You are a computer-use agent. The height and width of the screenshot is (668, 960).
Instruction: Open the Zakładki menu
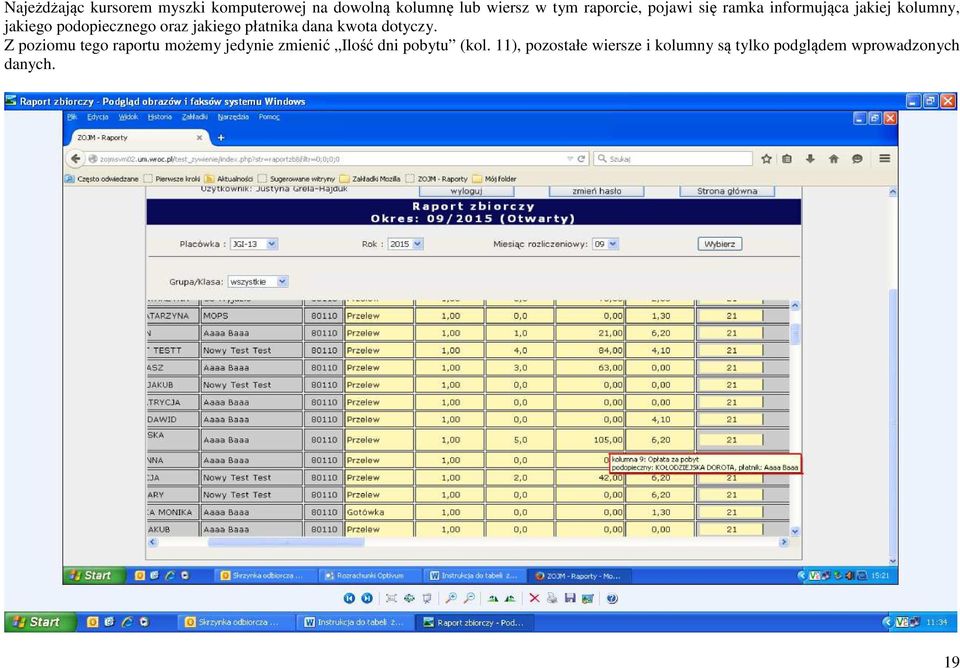pos(195,117)
